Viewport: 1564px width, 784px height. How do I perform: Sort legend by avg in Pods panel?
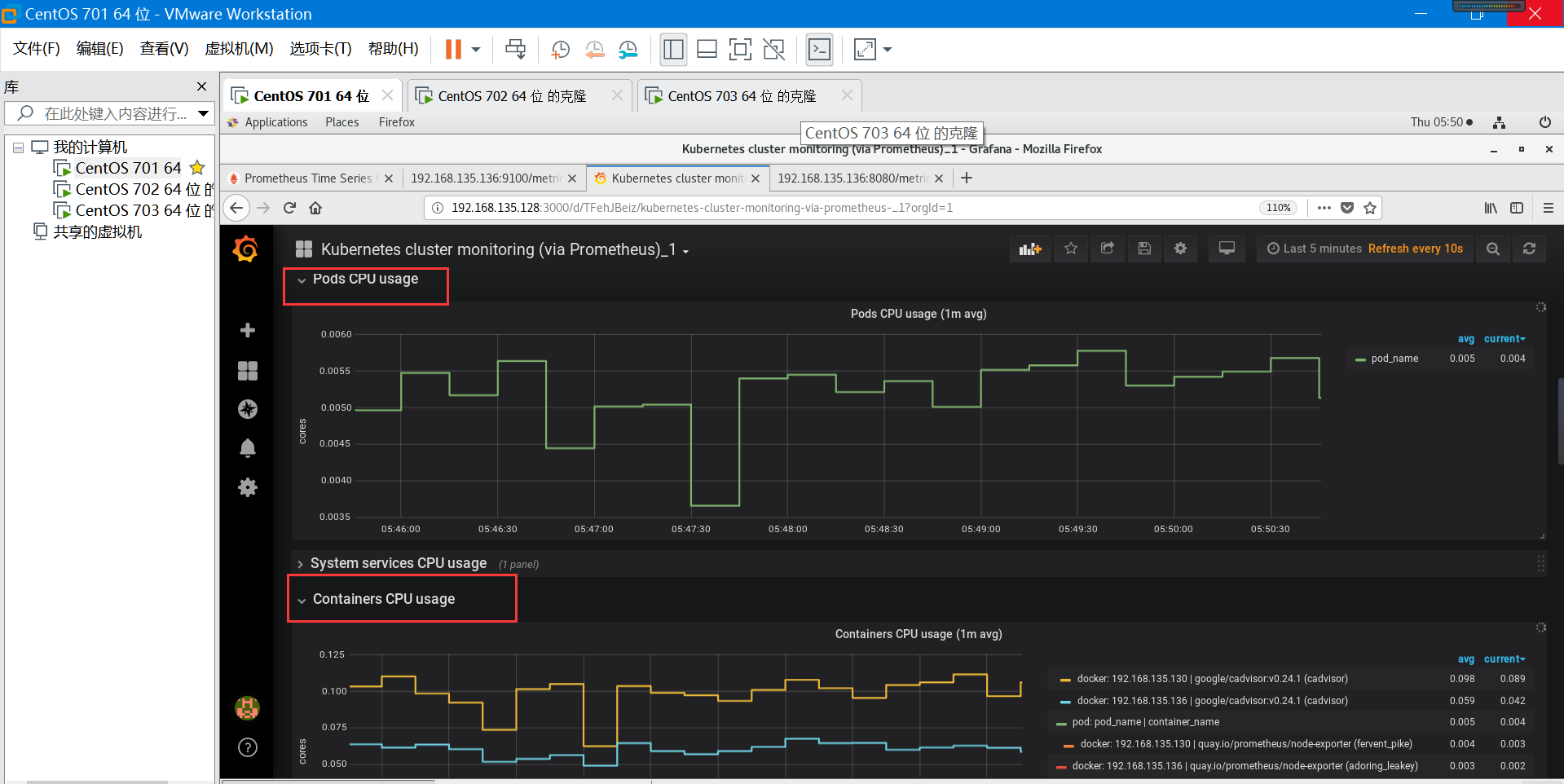1466,339
